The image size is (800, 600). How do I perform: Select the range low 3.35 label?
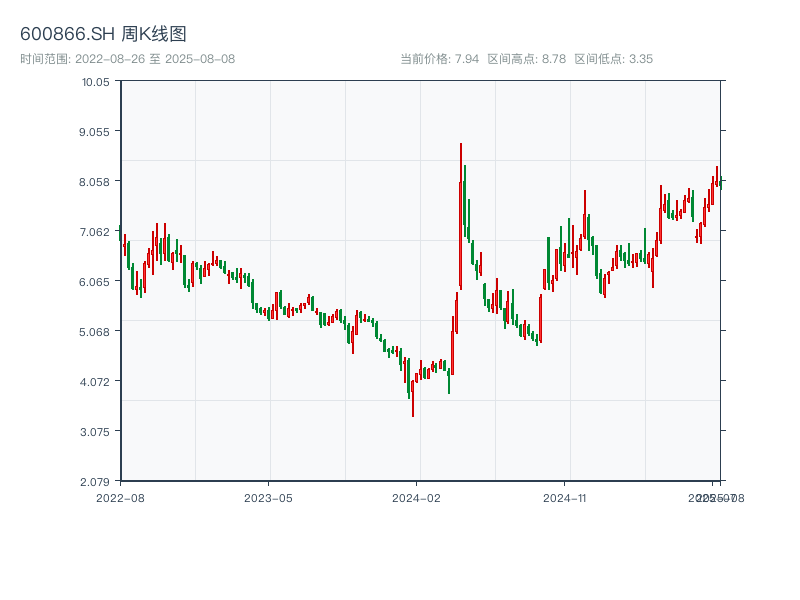614,59
